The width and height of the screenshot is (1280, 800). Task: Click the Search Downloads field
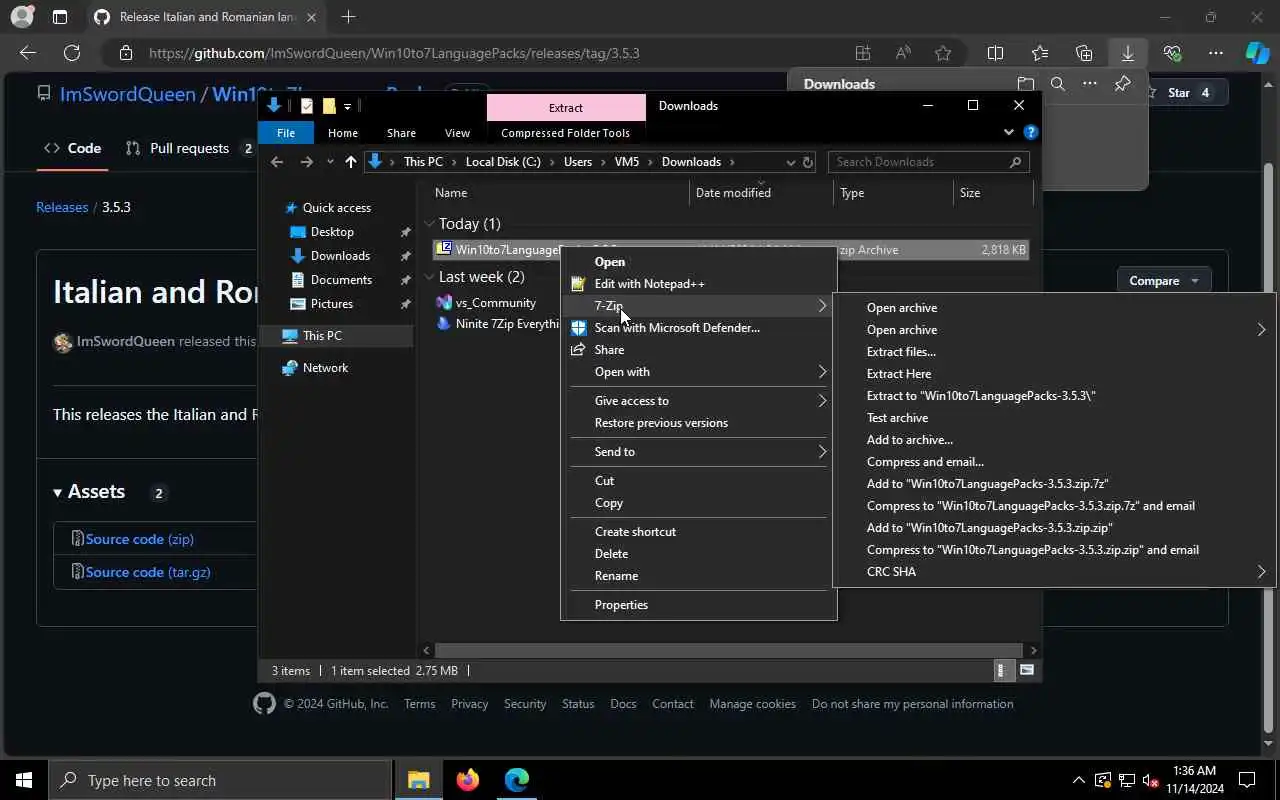[927, 162]
